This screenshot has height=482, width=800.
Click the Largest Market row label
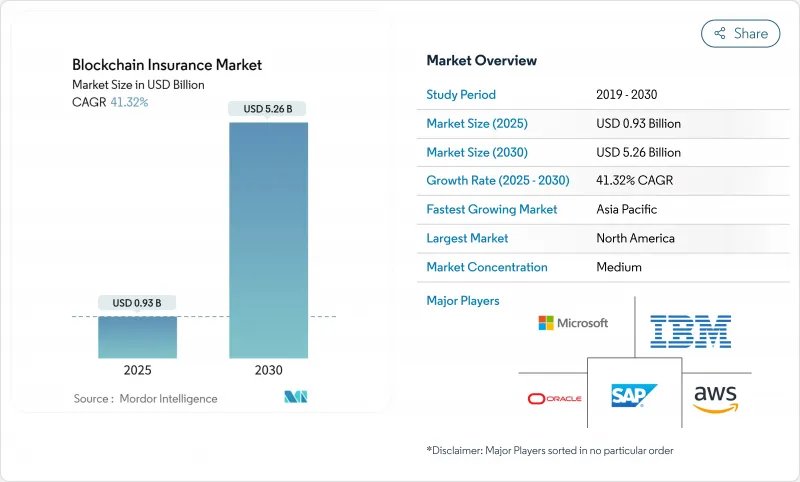click(467, 238)
